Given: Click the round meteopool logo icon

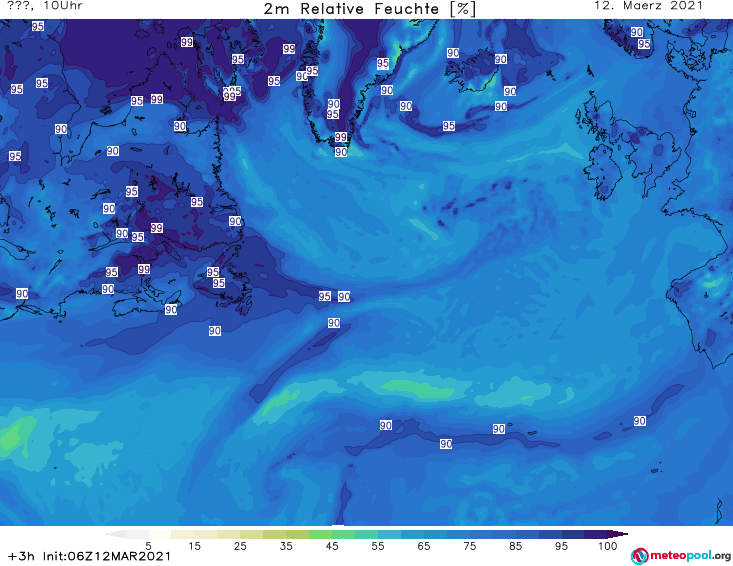Looking at the screenshot, I should 639,556.
